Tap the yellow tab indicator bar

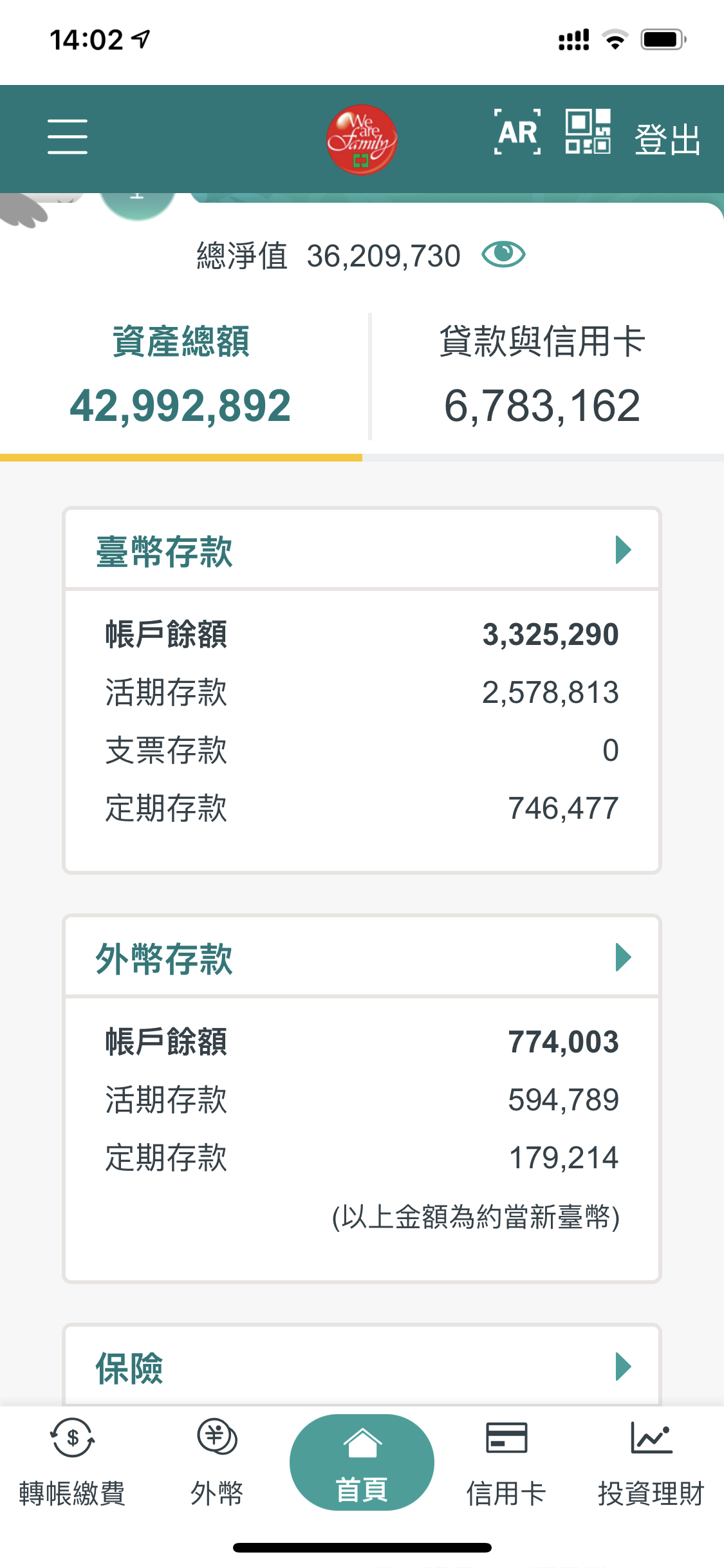point(181,458)
